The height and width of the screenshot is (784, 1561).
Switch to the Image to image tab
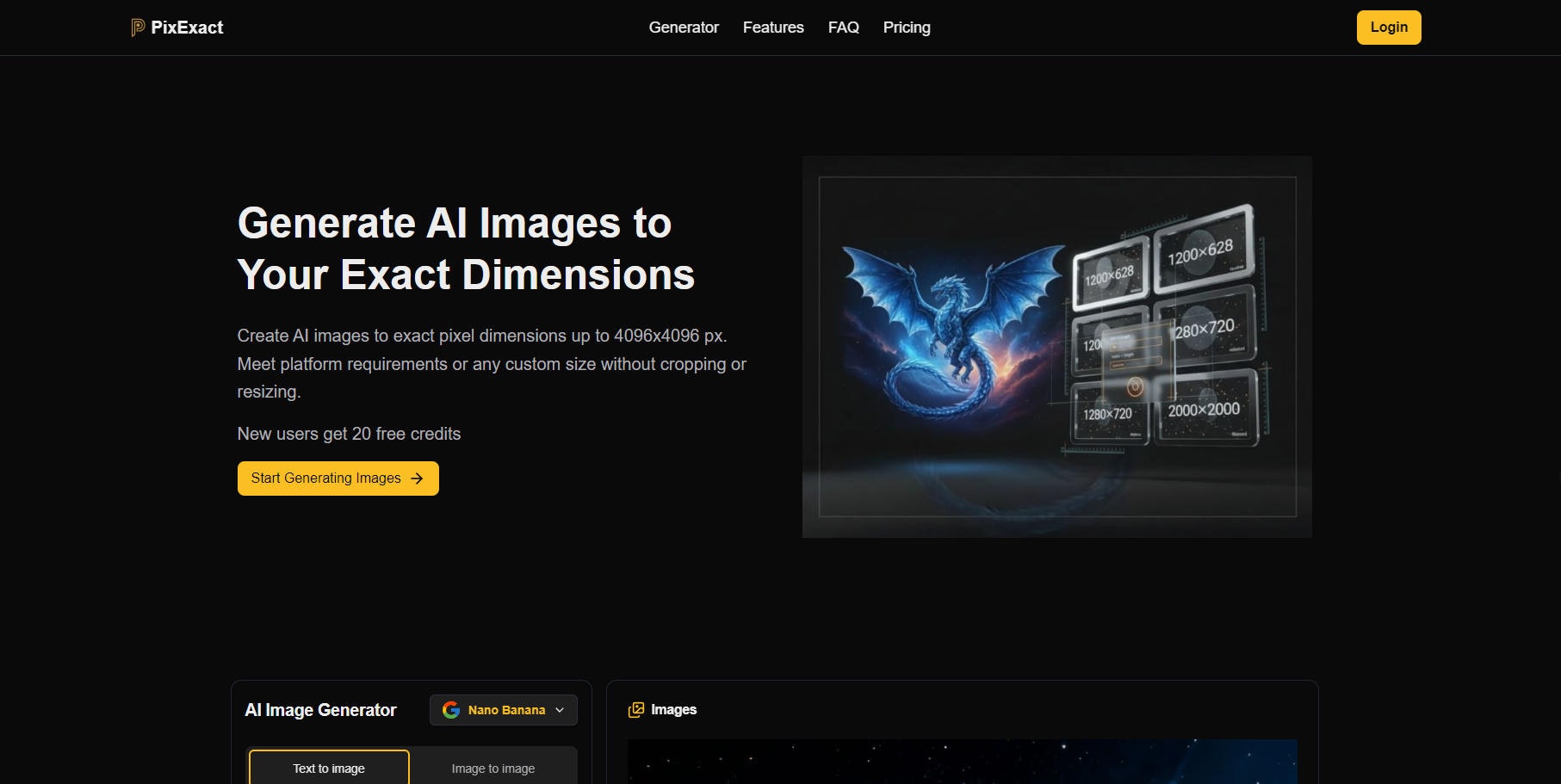click(492, 768)
